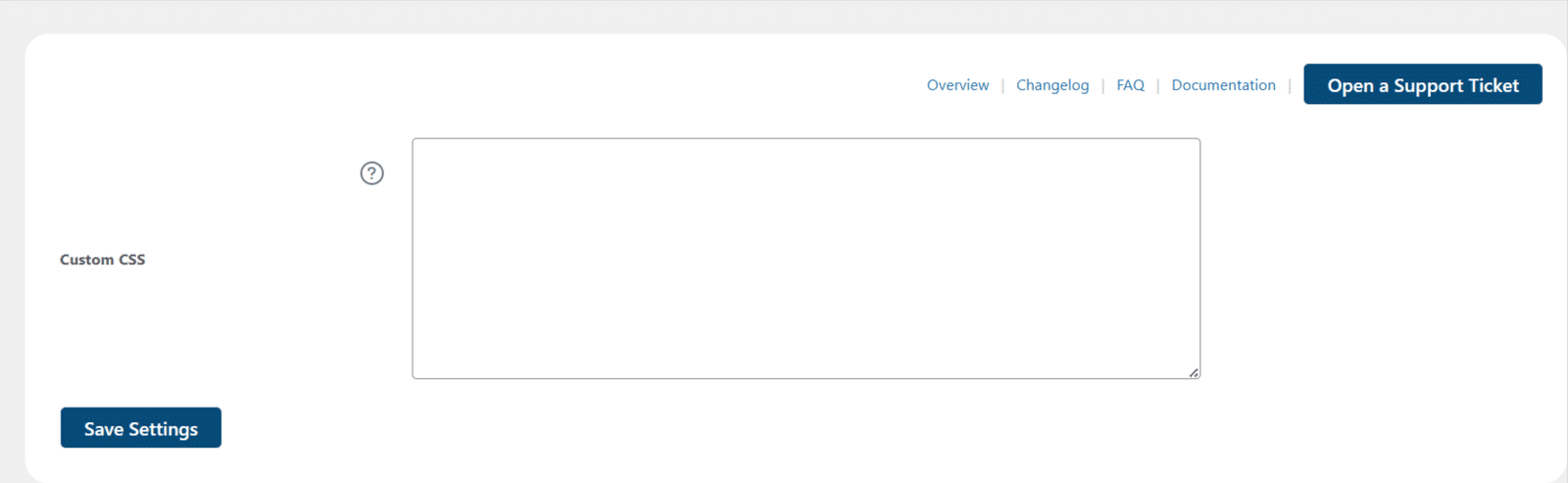The width and height of the screenshot is (1568, 483).
Task: Go to the FAQ link
Action: [x=1130, y=85]
